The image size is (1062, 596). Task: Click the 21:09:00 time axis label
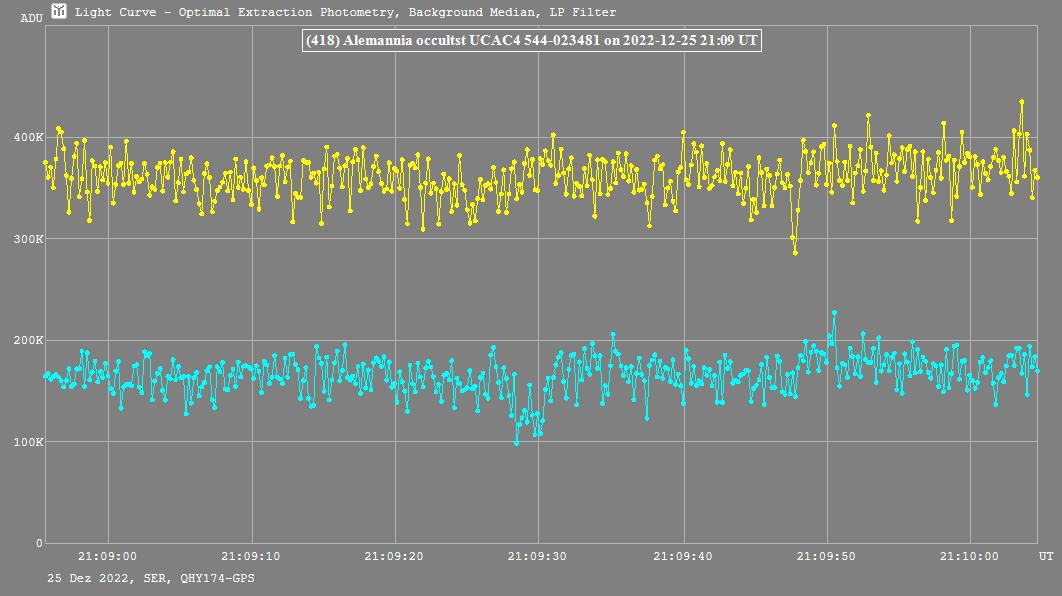(x=108, y=556)
